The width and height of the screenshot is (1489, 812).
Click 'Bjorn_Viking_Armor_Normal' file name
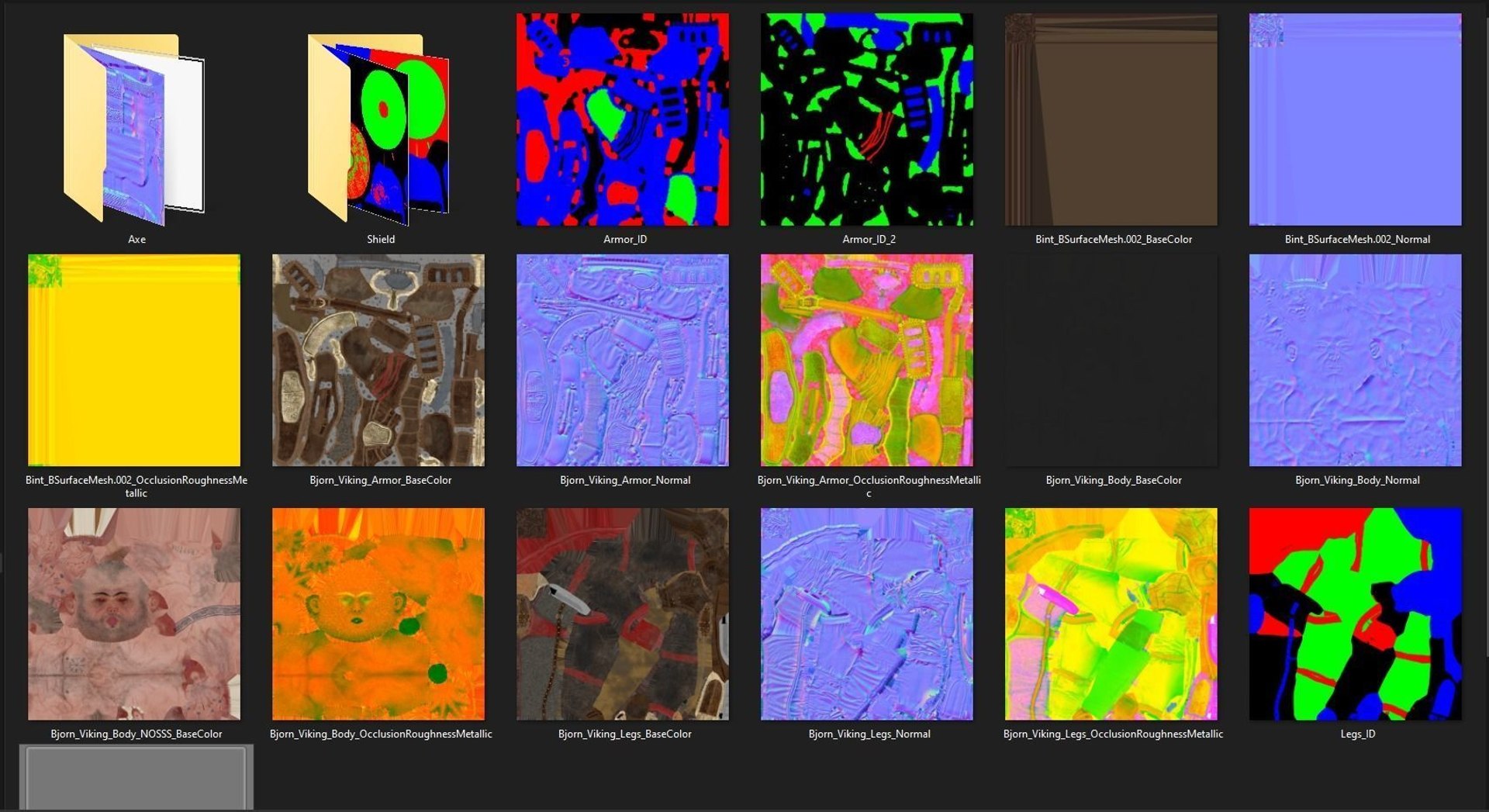click(x=625, y=481)
